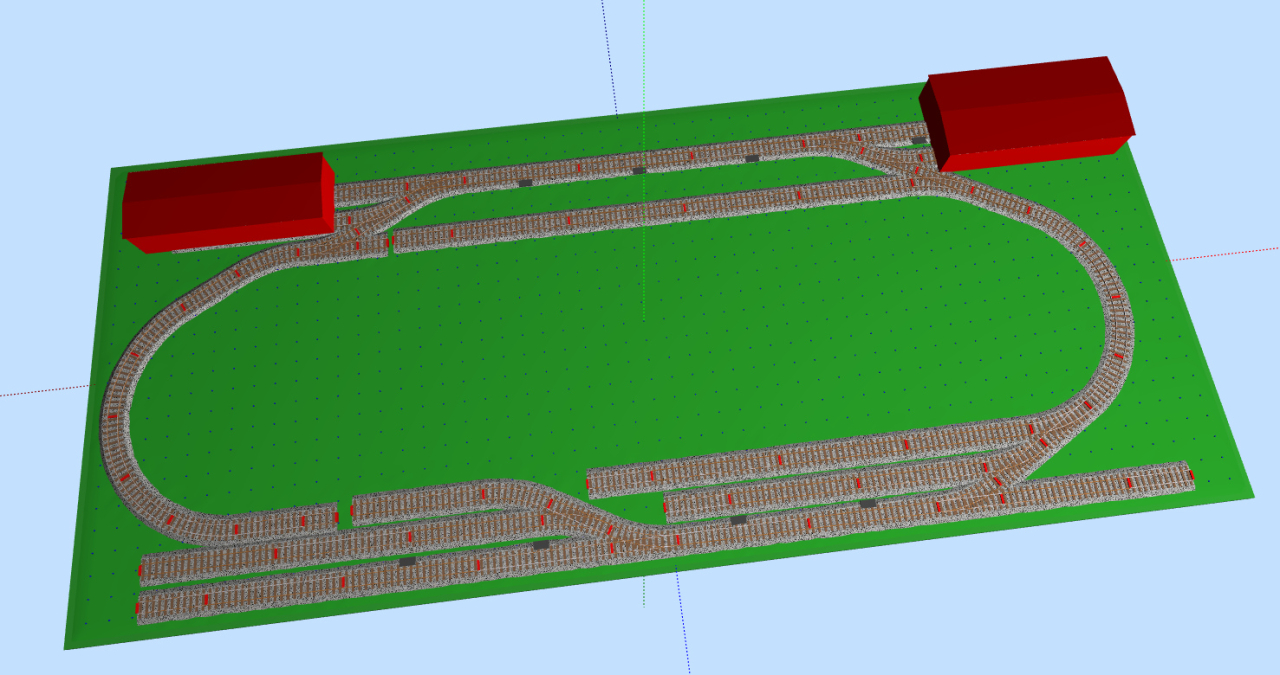Select the red shed building on the right
Viewport: 1280px width, 675px height.
click(x=1027, y=113)
